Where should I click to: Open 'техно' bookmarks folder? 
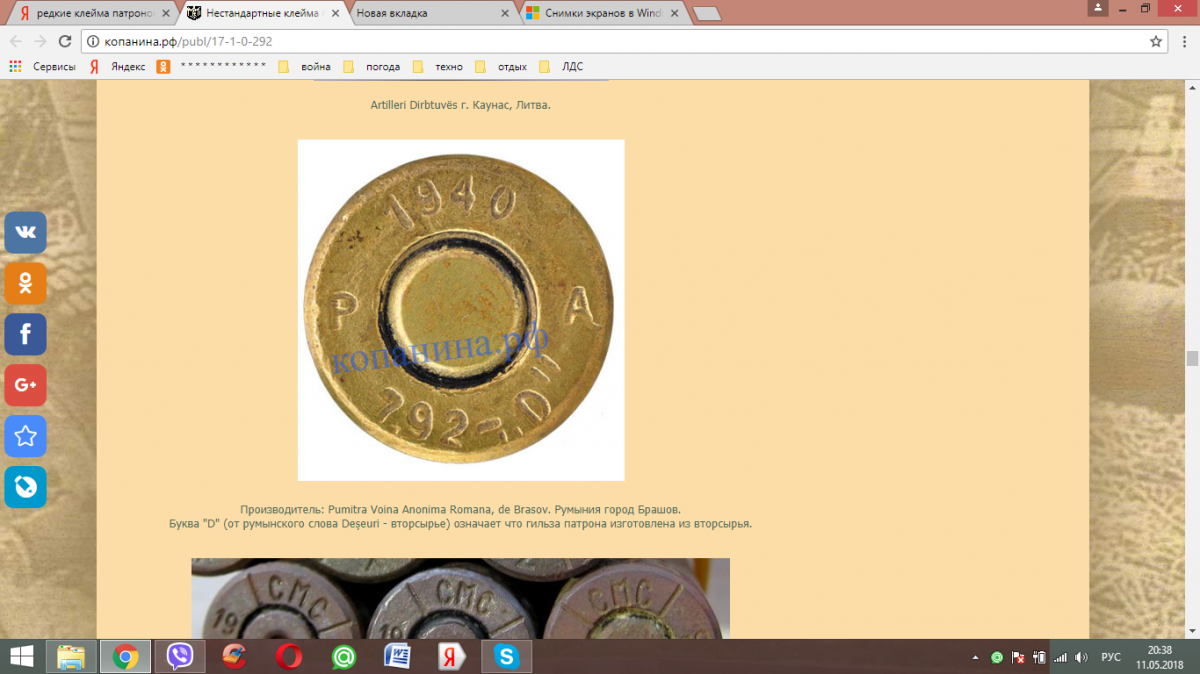[437, 67]
